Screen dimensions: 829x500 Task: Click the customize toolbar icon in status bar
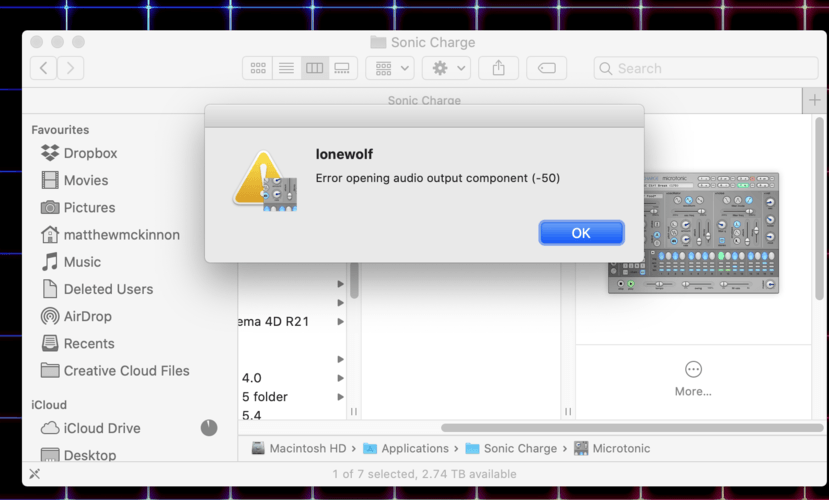pyautogui.click(x=35, y=474)
